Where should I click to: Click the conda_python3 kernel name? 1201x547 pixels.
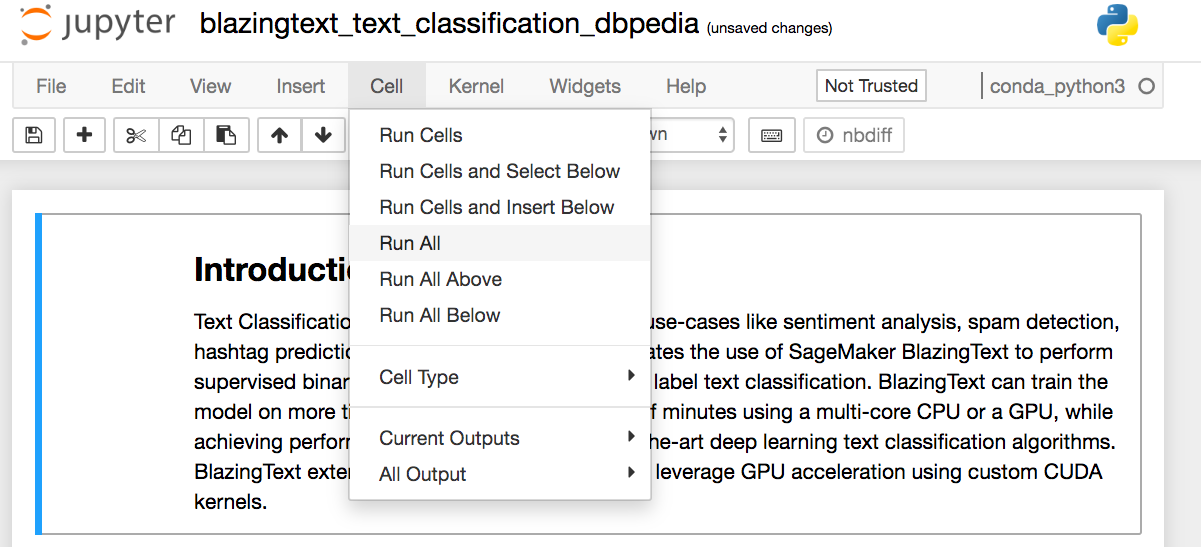click(x=1057, y=86)
